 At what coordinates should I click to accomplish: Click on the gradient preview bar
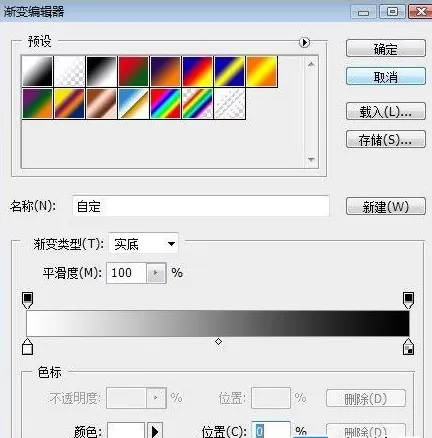coord(218,323)
